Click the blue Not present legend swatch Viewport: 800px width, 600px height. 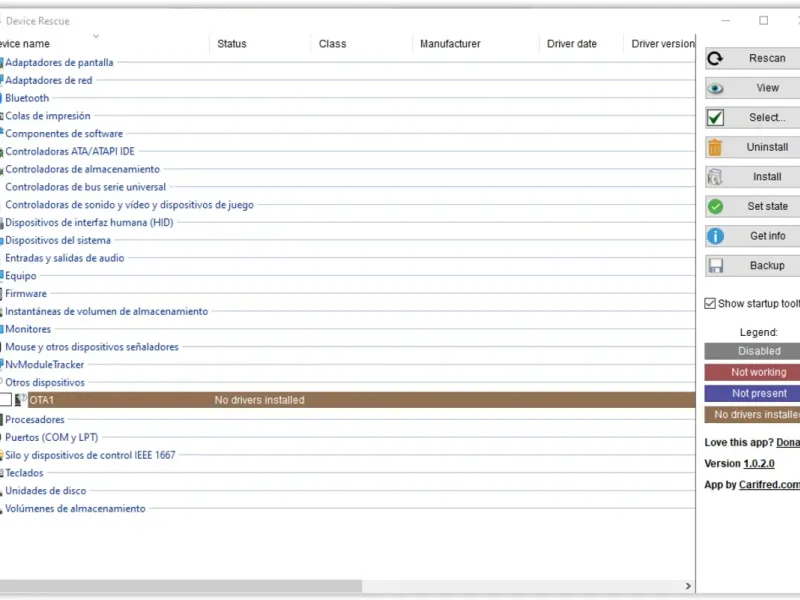(753, 393)
